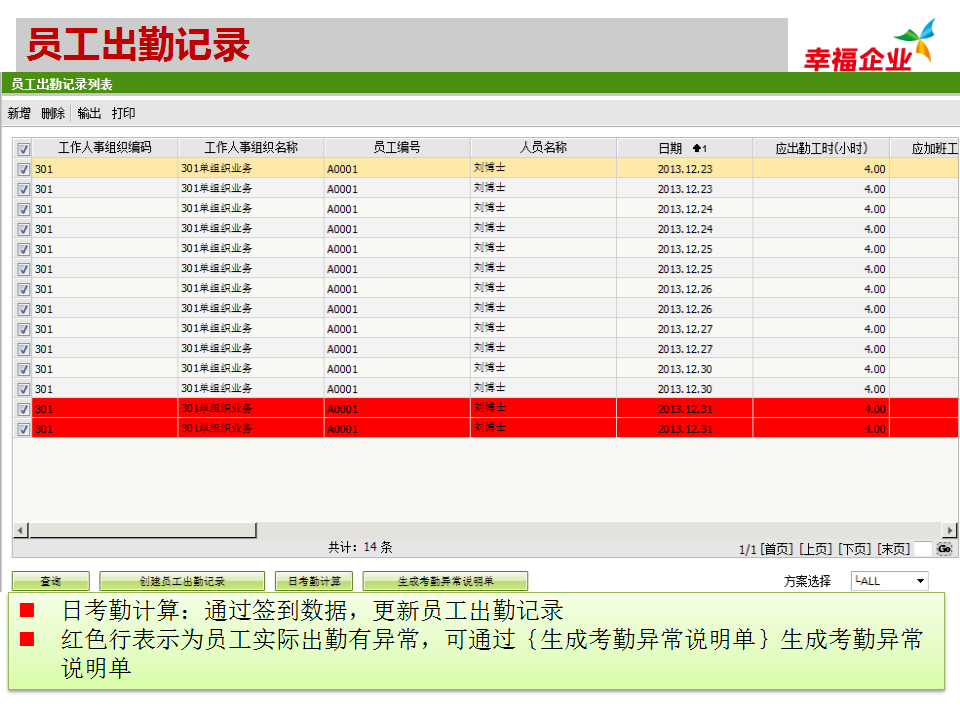The height and width of the screenshot is (720, 960).
Task: Go to [下页] next page link
Action: (x=854, y=549)
